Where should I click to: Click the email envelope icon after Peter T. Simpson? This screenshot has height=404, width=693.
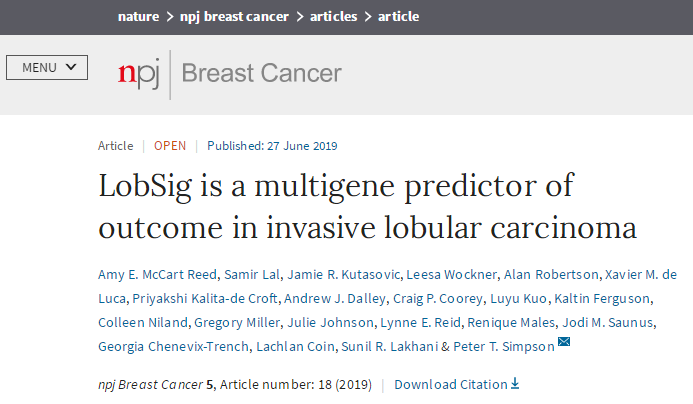coord(564,344)
